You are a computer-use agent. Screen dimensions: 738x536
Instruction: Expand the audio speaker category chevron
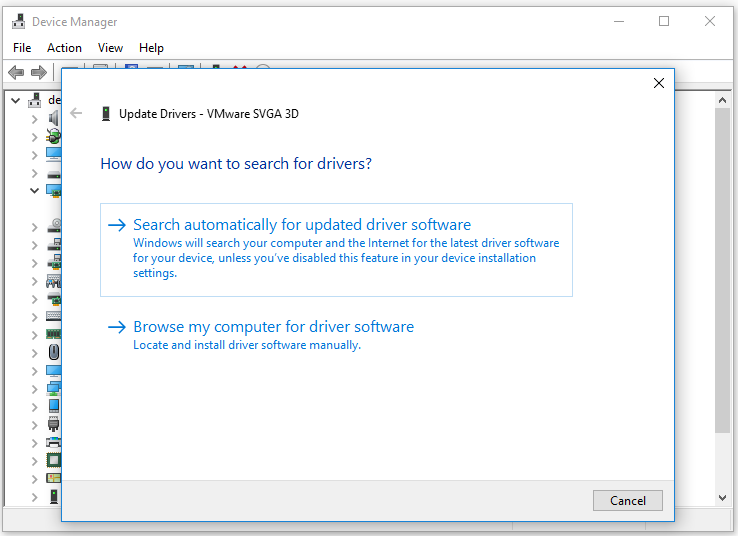coord(34,119)
